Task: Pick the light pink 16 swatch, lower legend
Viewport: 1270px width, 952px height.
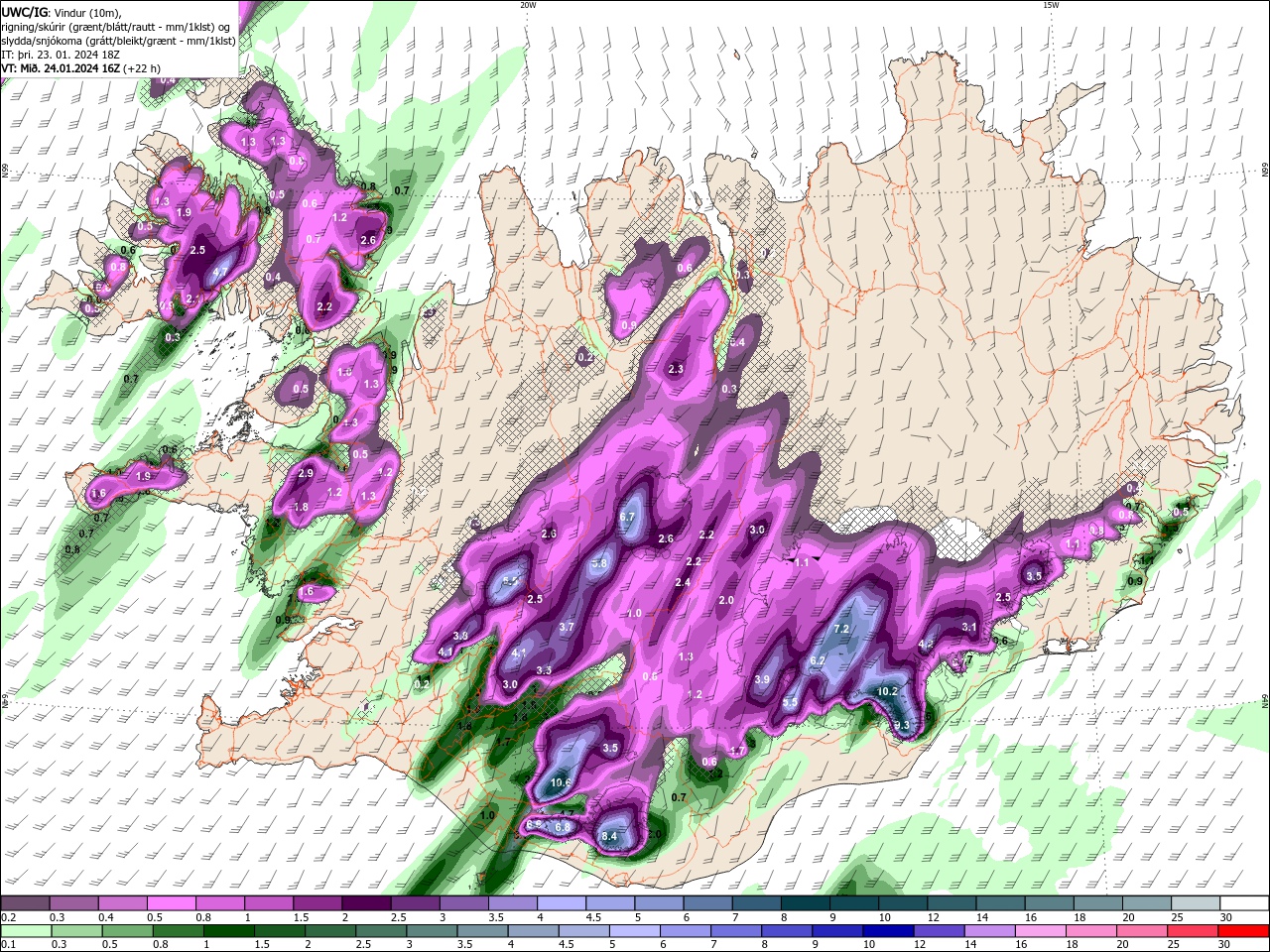Action: click(1040, 930)
